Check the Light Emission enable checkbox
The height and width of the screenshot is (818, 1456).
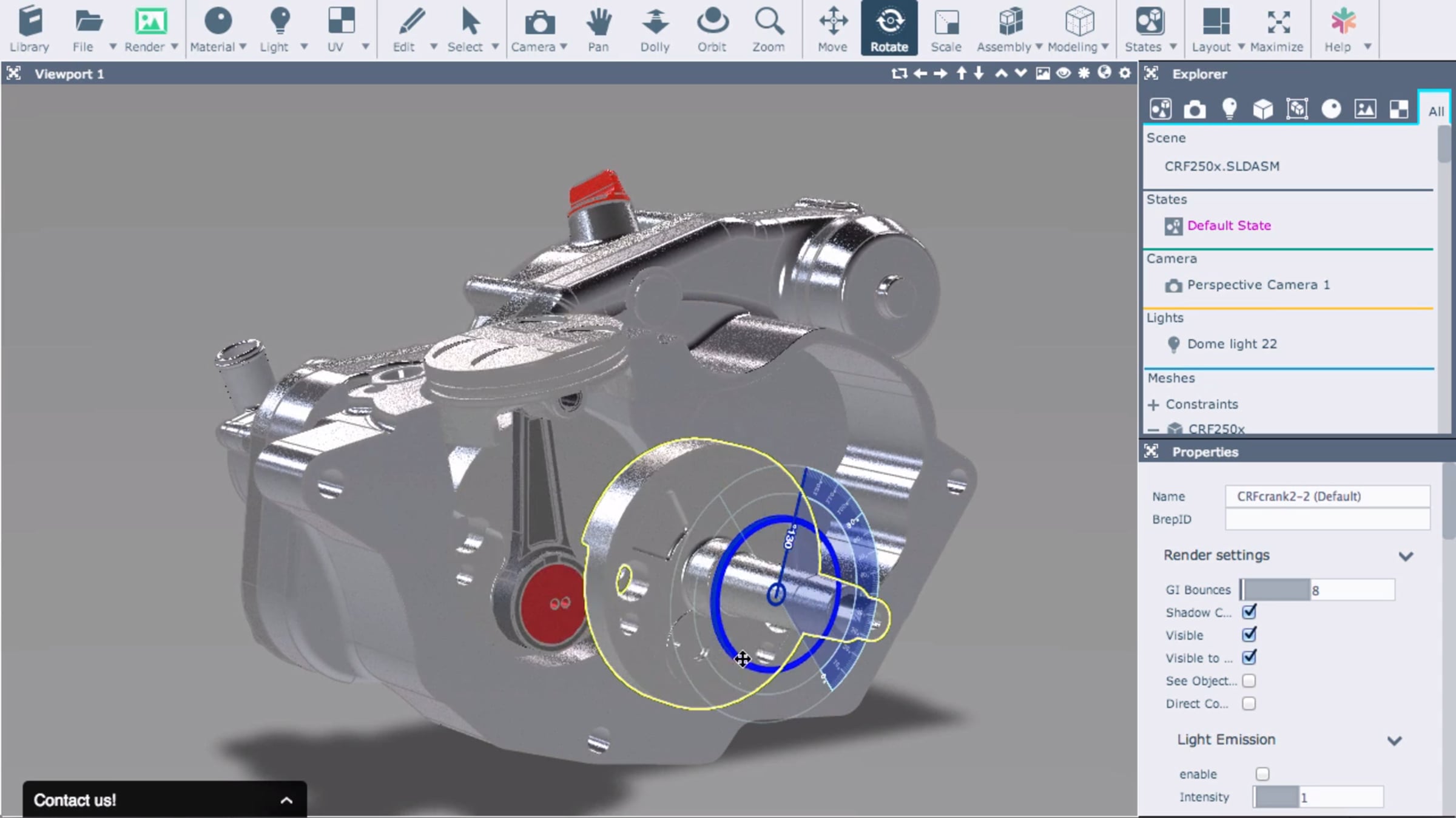(x=1262, y=774)
